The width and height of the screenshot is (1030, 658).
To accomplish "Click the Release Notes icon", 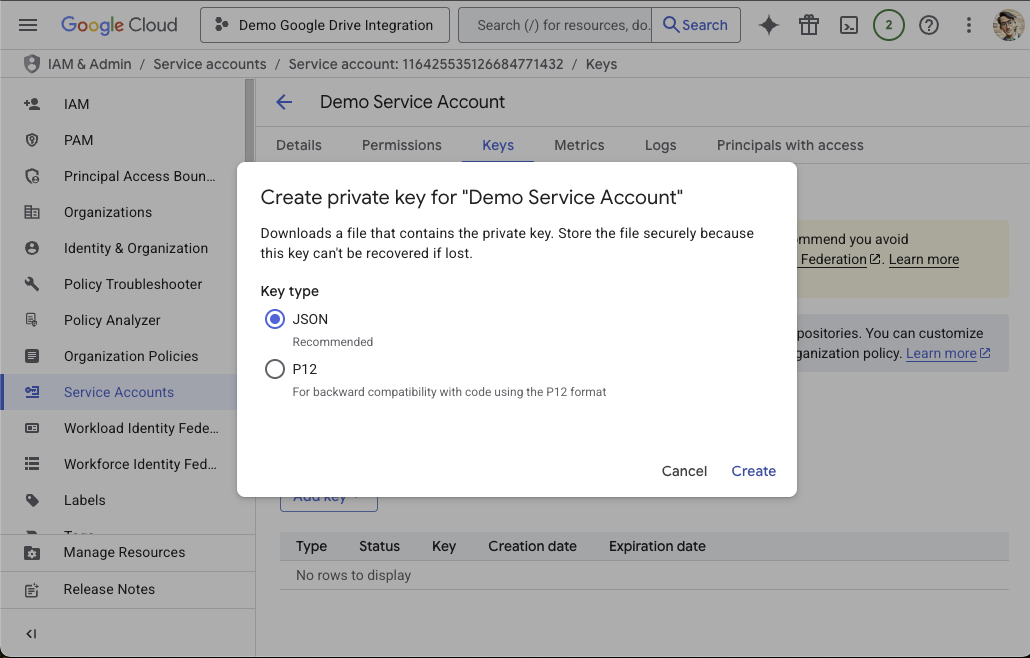I will 32,590.
